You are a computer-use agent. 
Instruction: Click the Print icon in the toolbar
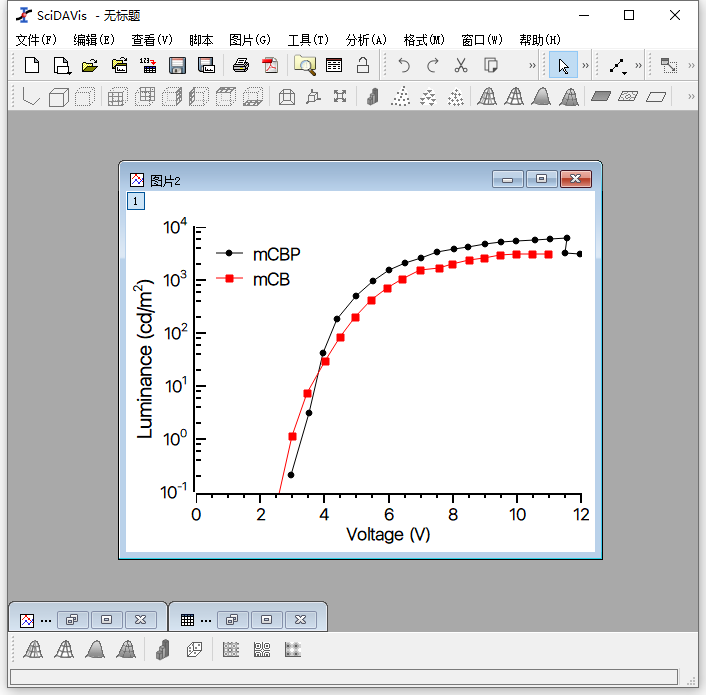point(241,66)
